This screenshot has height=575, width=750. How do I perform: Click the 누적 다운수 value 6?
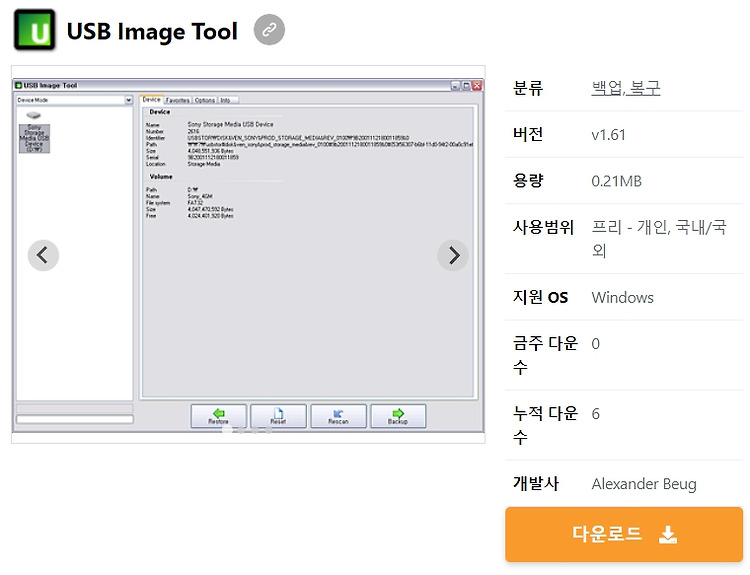[x=596, y=414]
